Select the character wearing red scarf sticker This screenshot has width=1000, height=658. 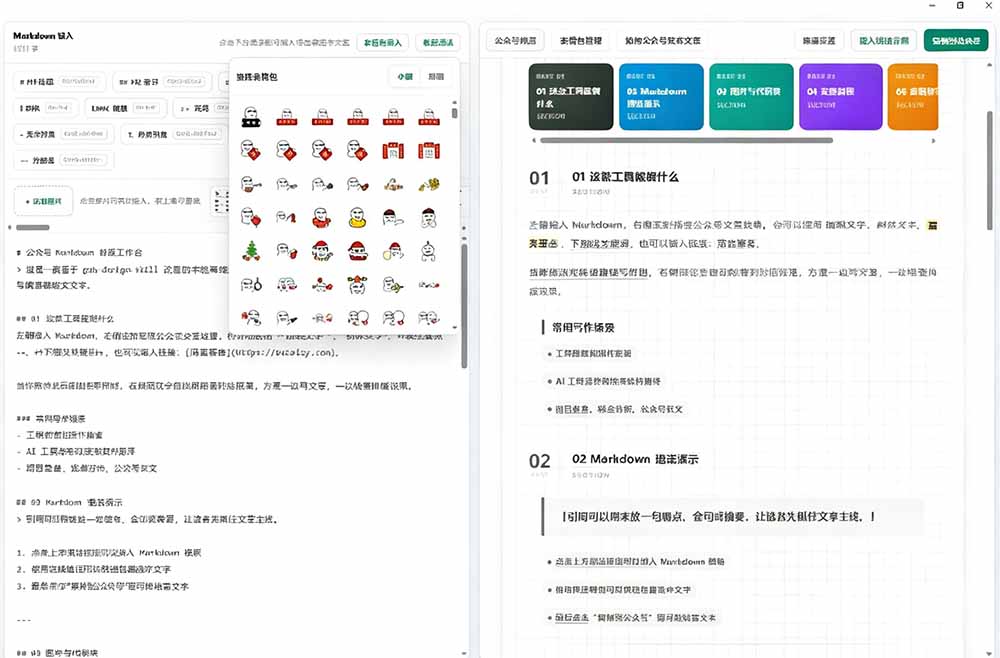click(322, 217)
